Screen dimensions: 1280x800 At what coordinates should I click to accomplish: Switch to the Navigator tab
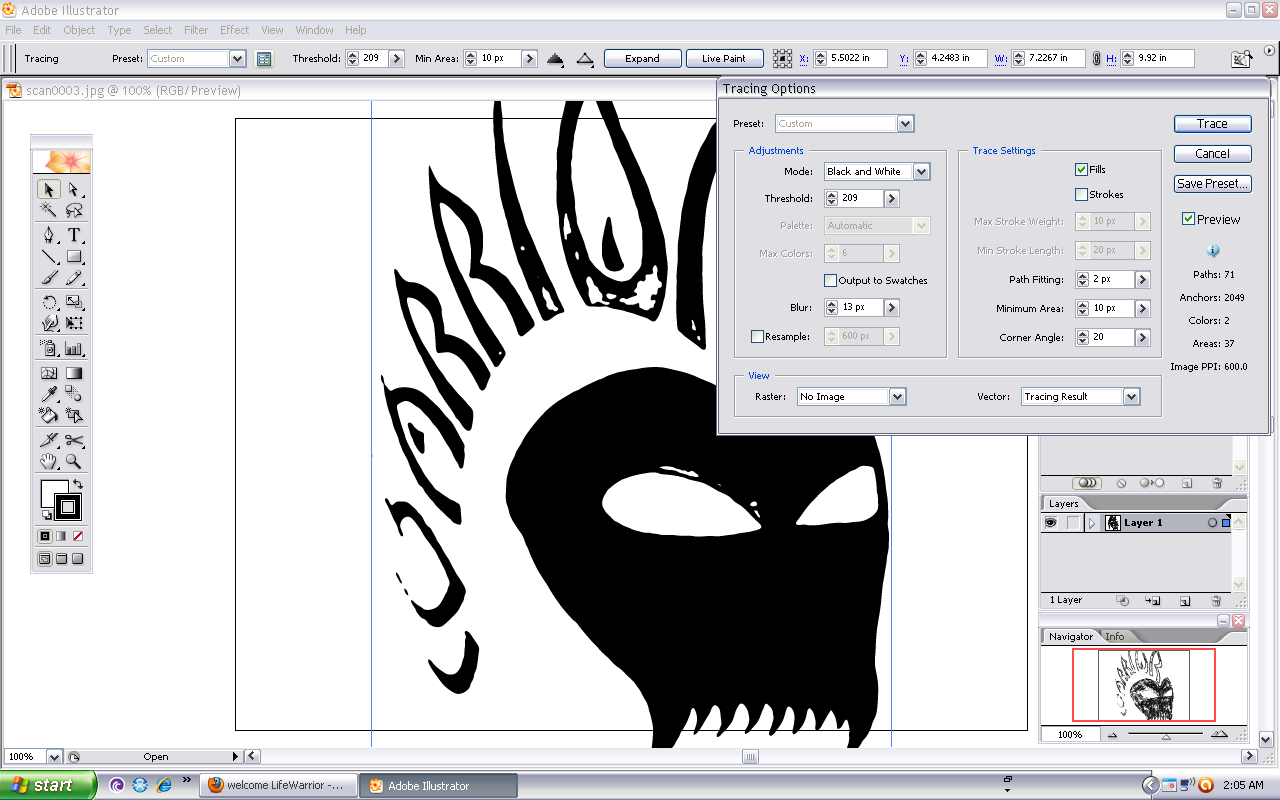tap(1071, 637)
